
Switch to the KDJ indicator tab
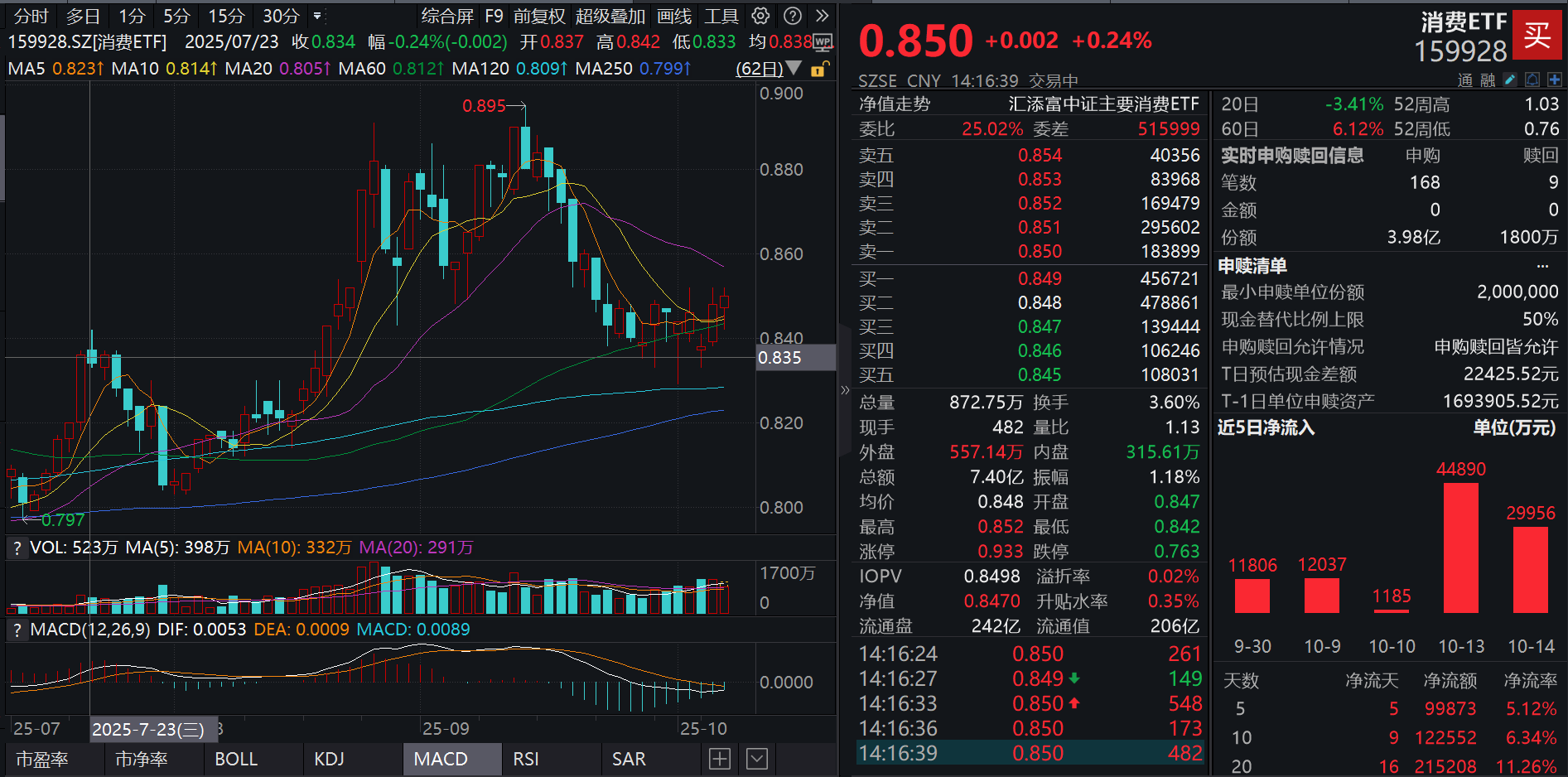(329, 758)
